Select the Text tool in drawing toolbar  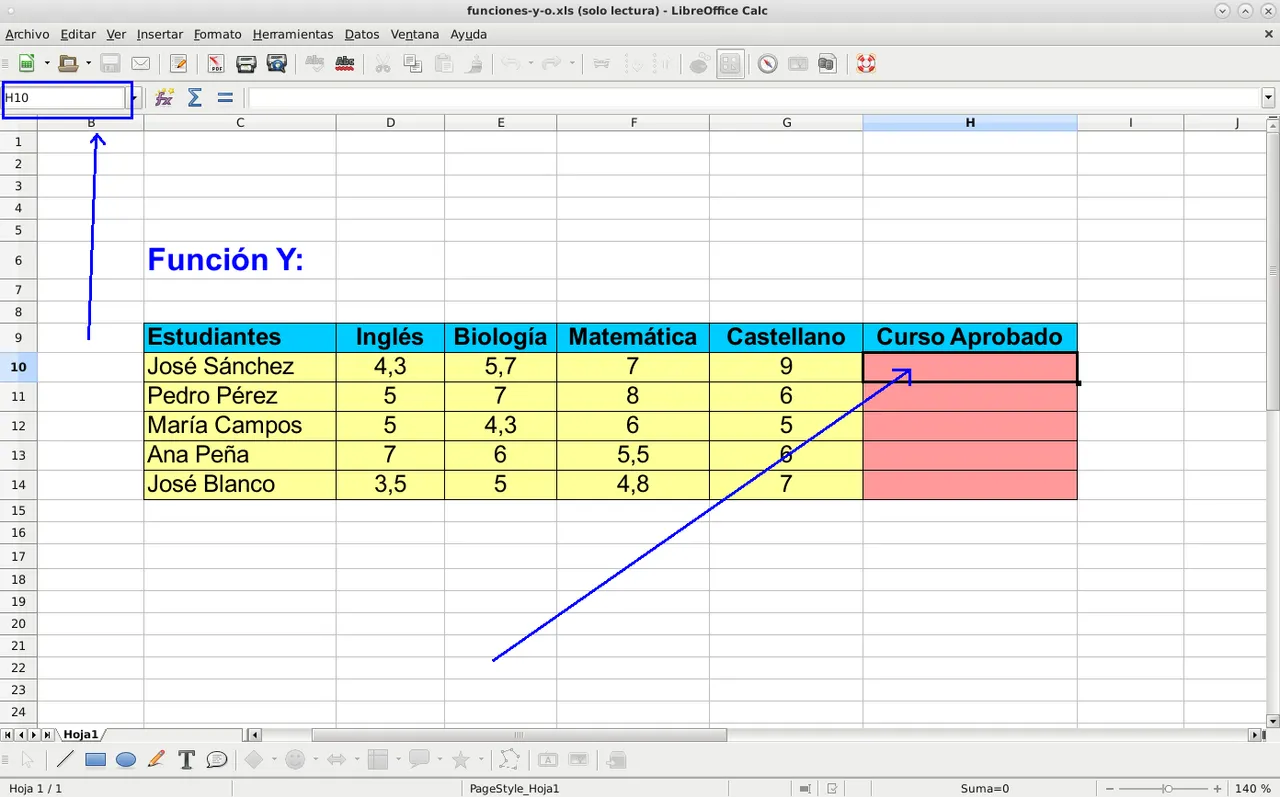point(186,760)
